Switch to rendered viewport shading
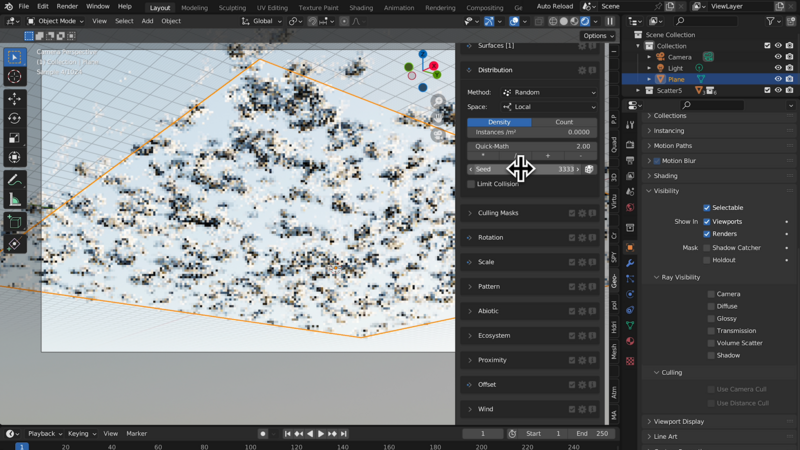The image size is (800, 450). click(x=585, y=21)
